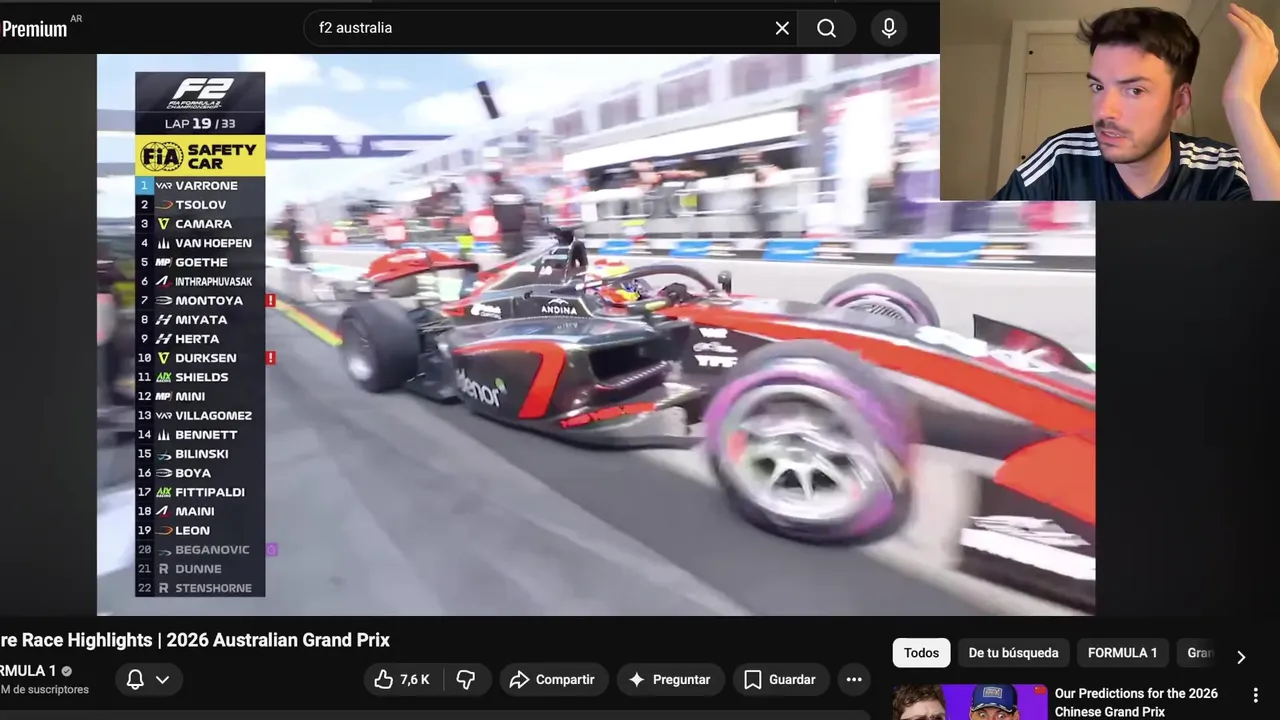Click the channel verified badge icon
Image resolution: width=1280 pixels, height=720 pixels.
(67, 671)
